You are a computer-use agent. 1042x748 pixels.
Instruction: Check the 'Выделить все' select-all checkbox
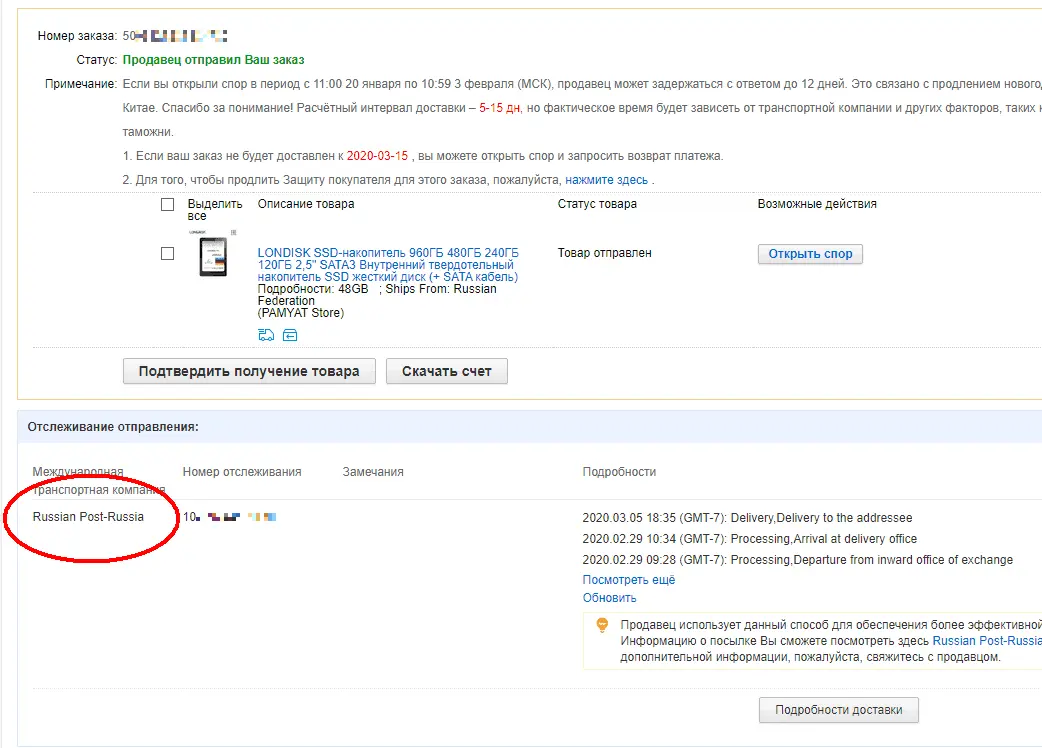click(x=167, y=205)
